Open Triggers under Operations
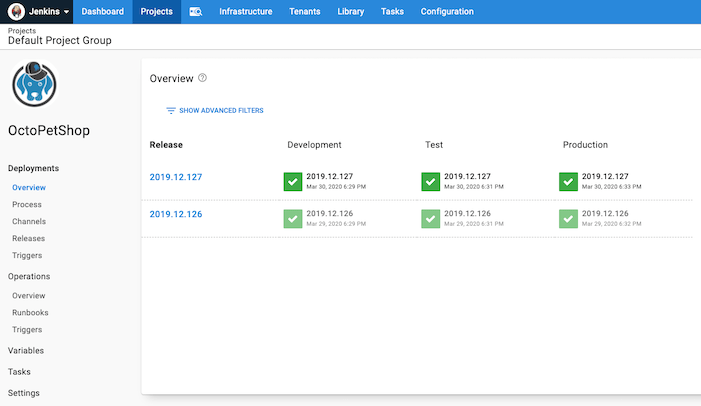Viewport: 701px width, 406px height. pos(27,330)
